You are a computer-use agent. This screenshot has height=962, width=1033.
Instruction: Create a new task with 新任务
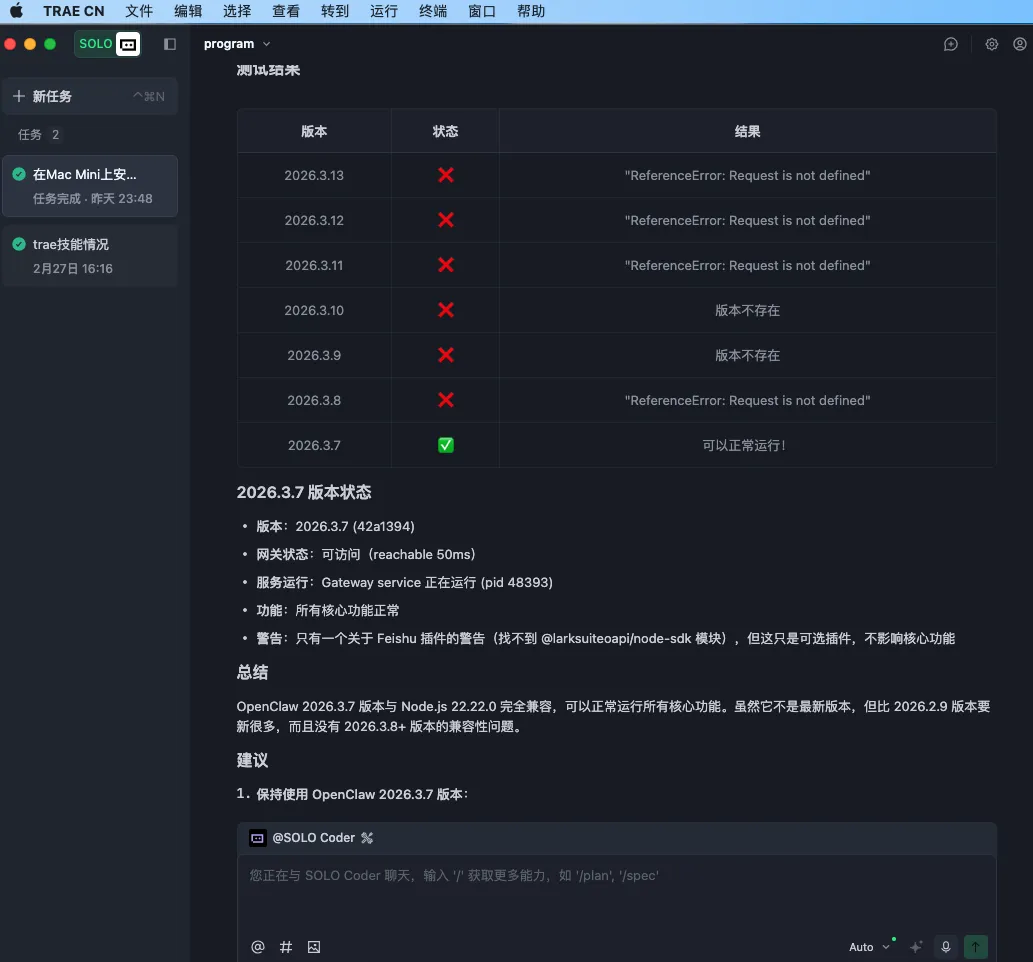90,96
